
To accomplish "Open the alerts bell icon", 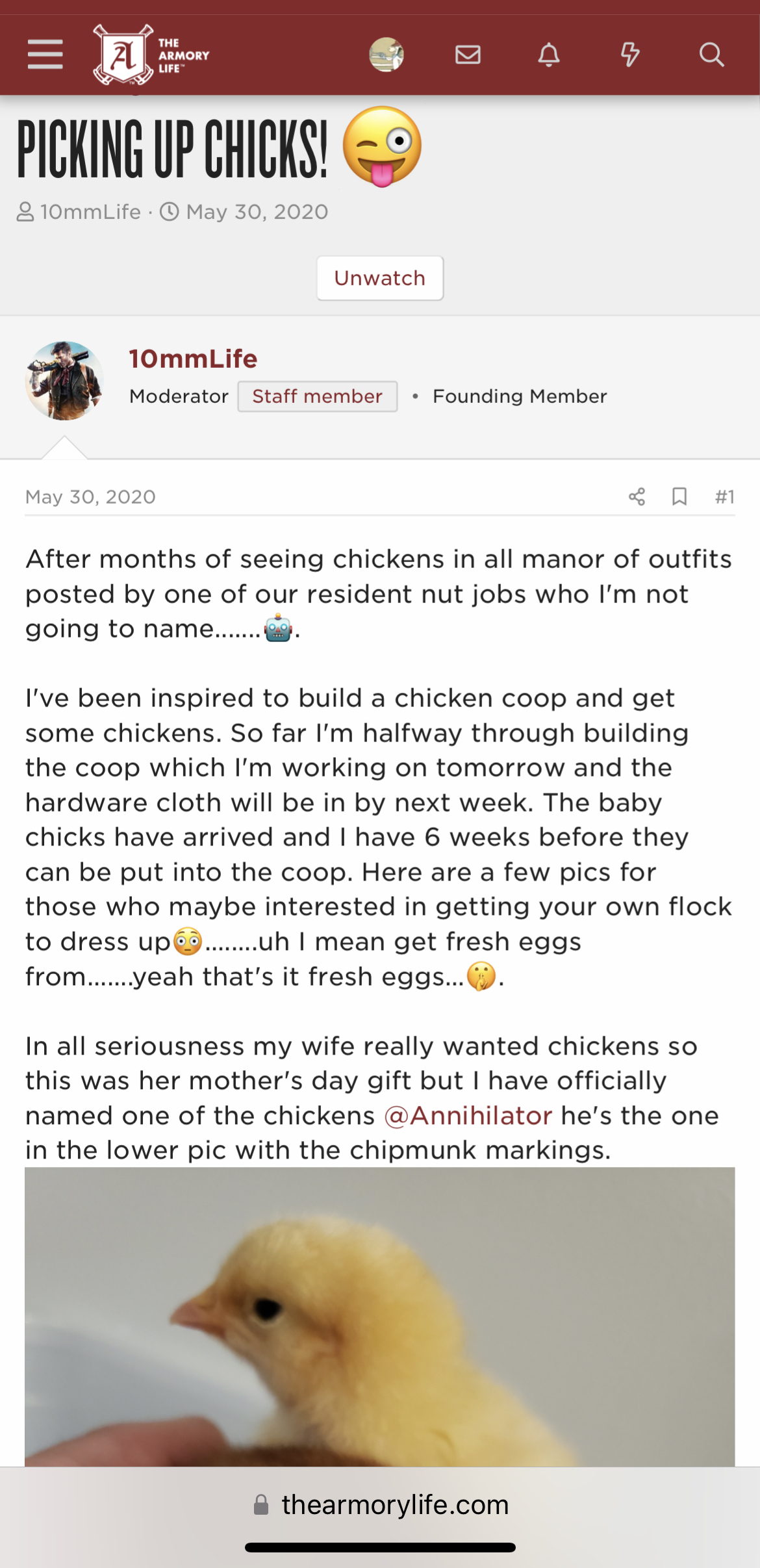I will coord(549,55).
